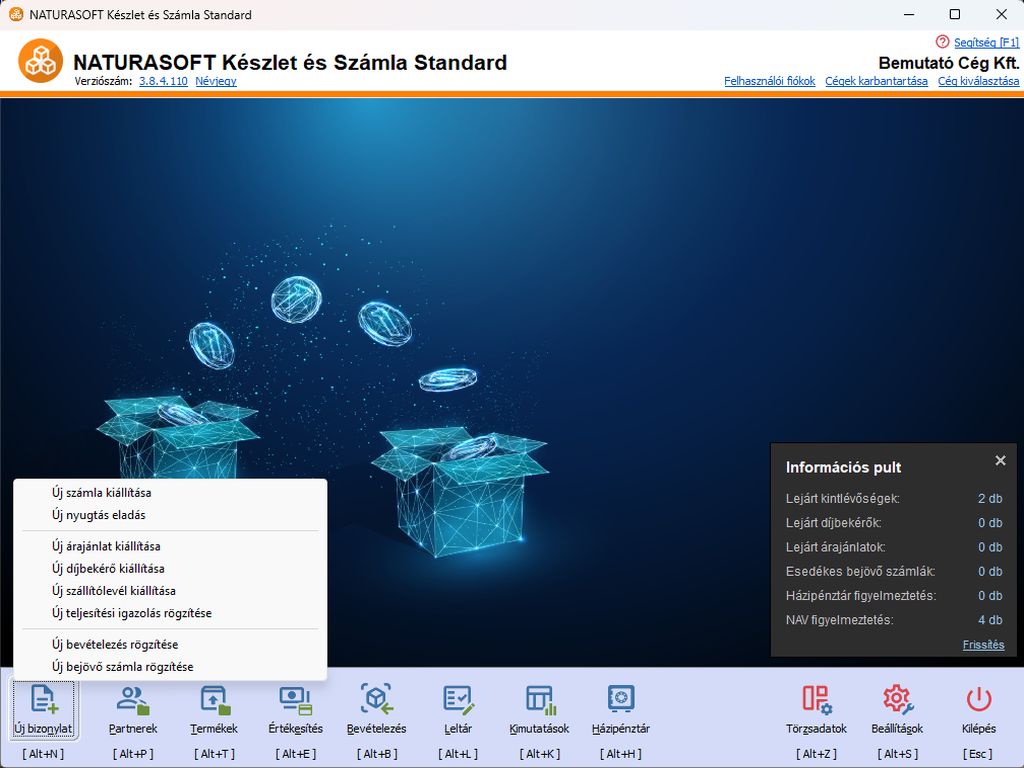Click the Termékek icon

coord(214,700)
